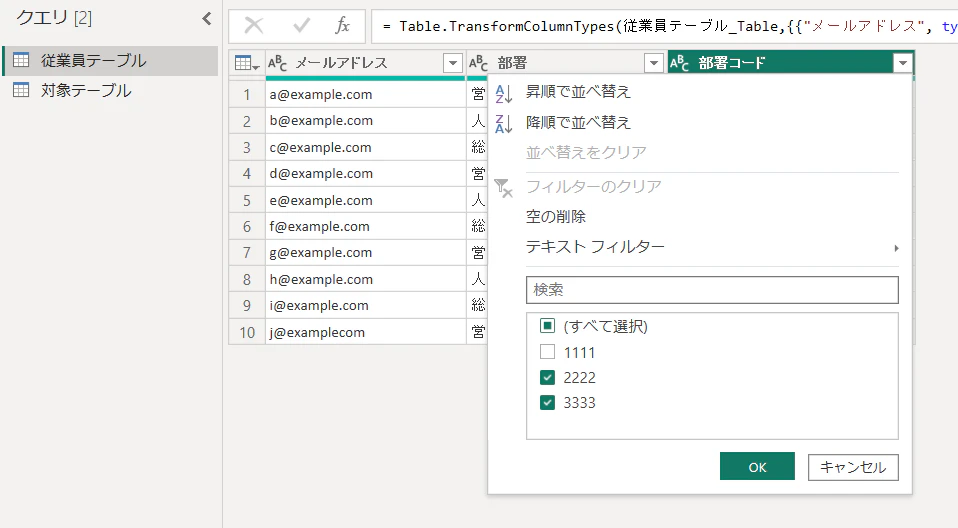Select 空の削除 menu item
Screen dimensions: 958x528
point(556,216)
